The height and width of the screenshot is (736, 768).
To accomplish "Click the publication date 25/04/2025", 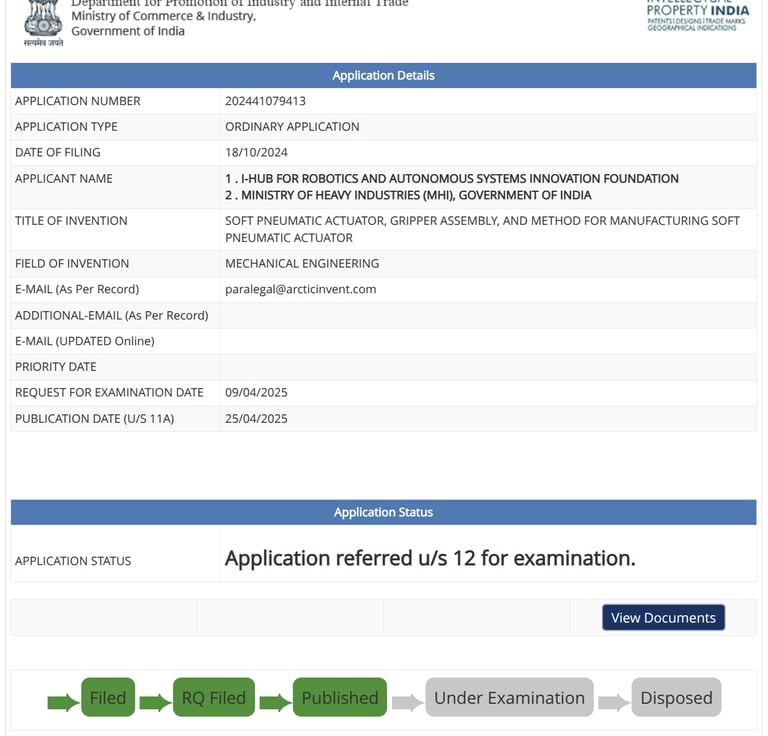I will [x=256, y=419].
